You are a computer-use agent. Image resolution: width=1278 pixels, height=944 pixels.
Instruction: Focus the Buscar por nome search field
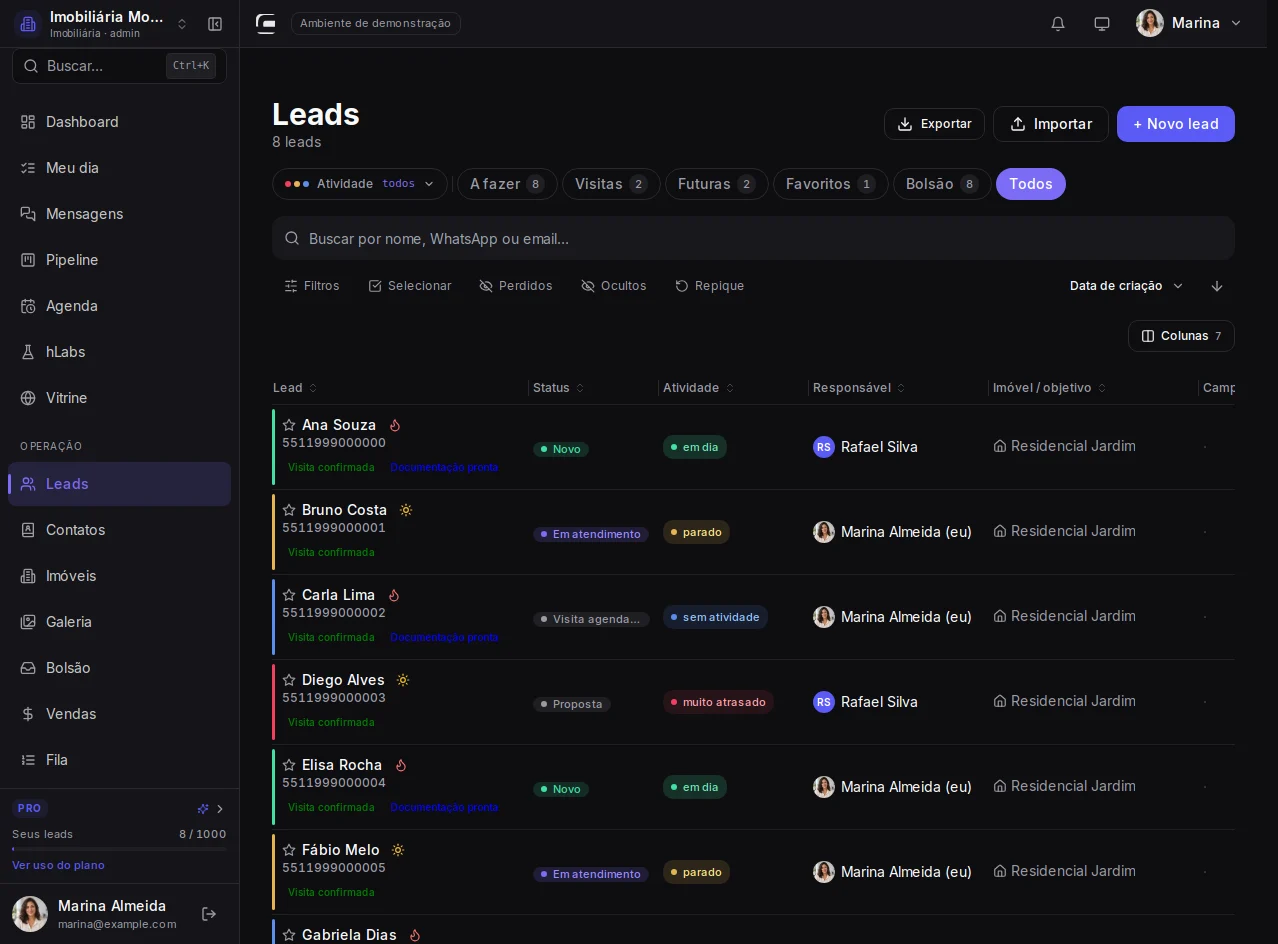click(753, 239)
